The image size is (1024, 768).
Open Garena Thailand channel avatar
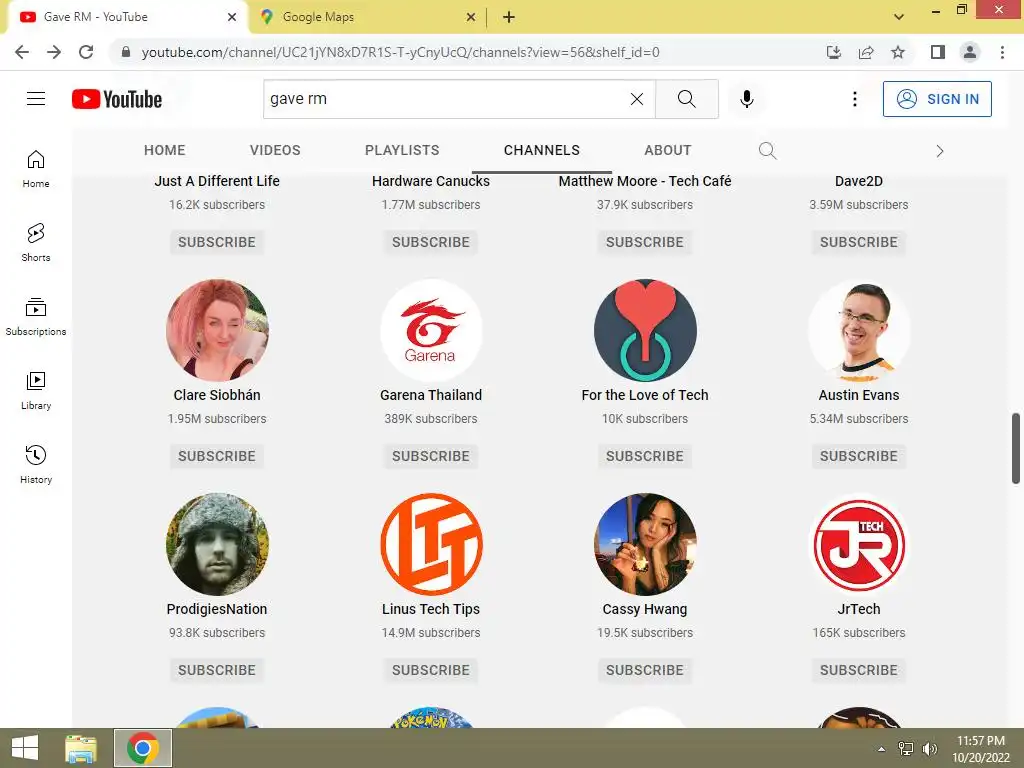point(431,330)
